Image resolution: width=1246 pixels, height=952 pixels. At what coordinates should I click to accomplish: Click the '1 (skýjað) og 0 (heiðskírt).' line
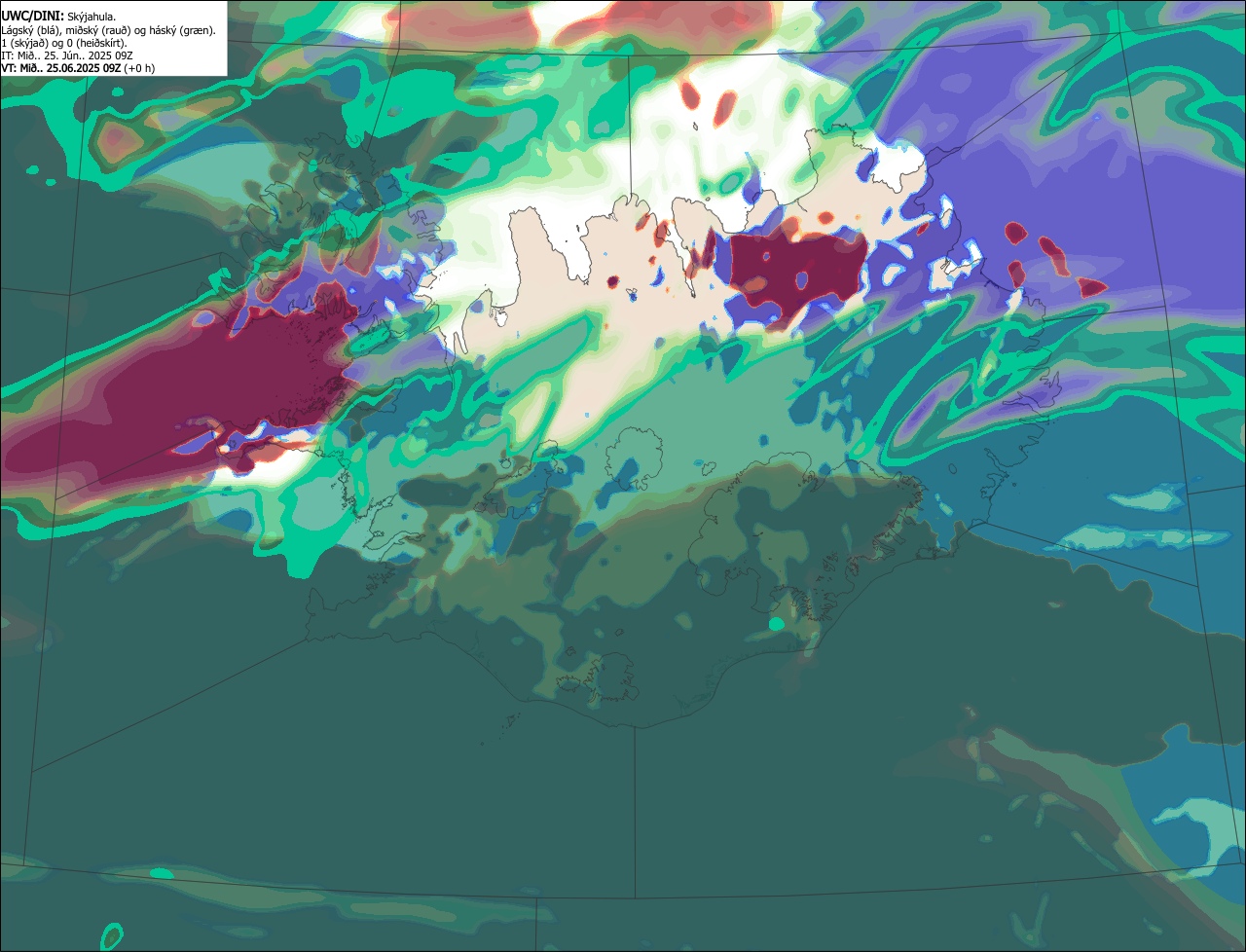(64, 43)
